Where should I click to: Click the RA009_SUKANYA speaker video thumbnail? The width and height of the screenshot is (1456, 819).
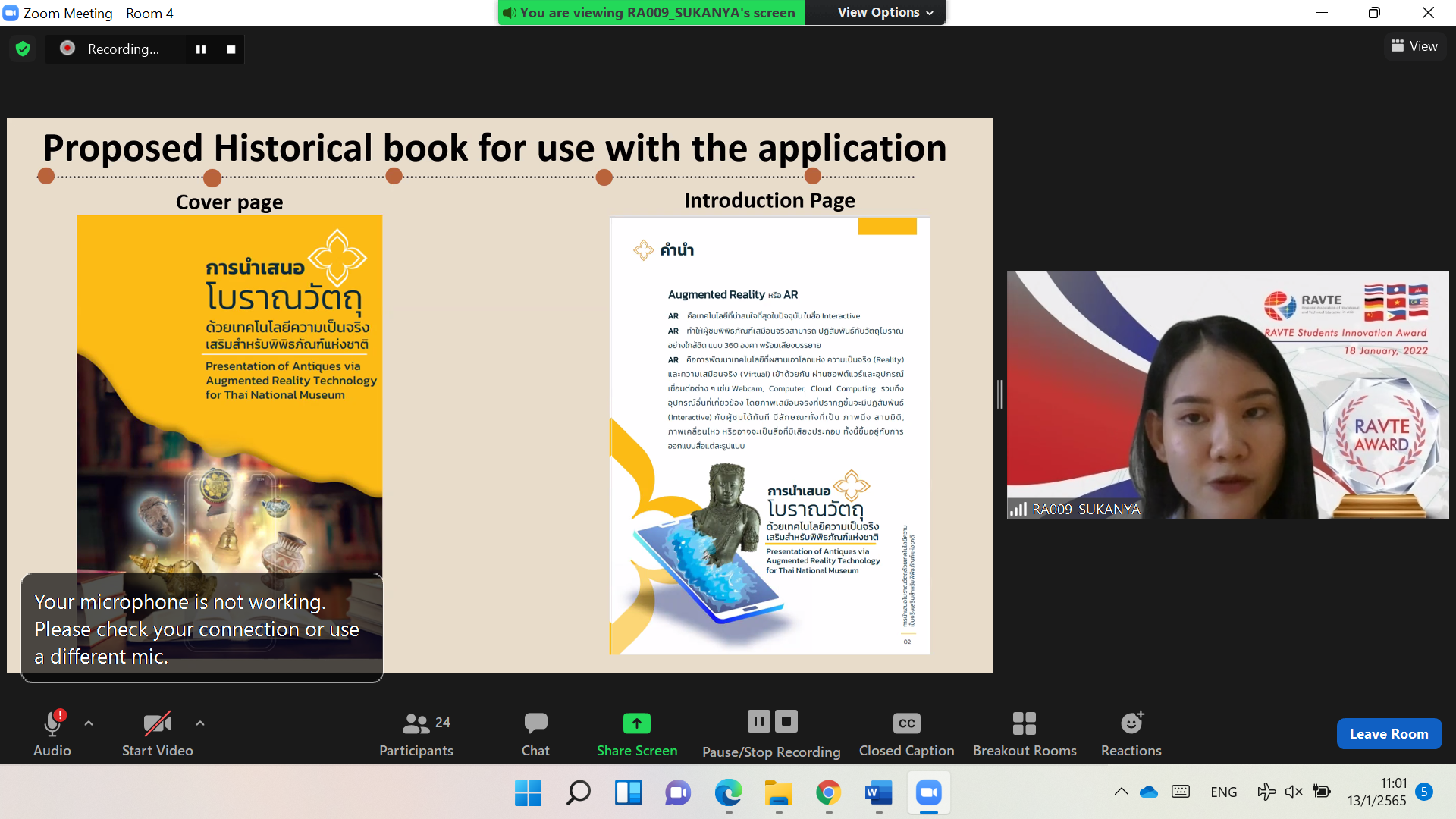pos(1227,395)
